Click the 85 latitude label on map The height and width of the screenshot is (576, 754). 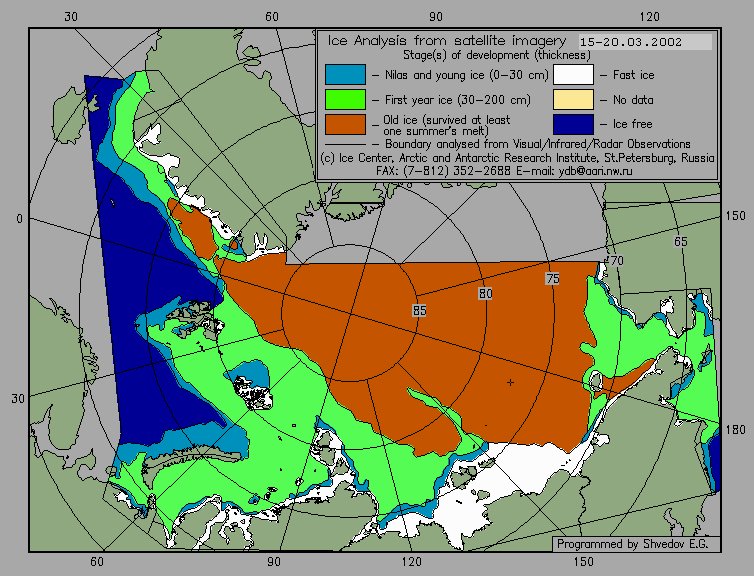419,311
